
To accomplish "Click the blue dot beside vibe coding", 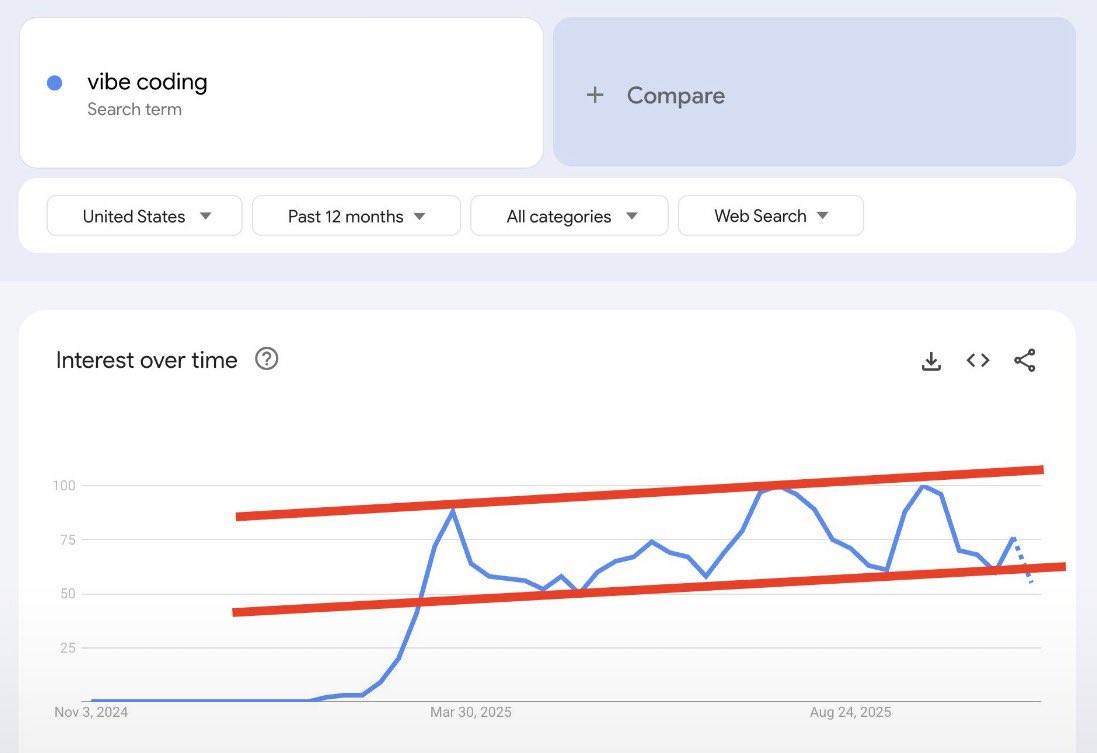I will [55, 83].
